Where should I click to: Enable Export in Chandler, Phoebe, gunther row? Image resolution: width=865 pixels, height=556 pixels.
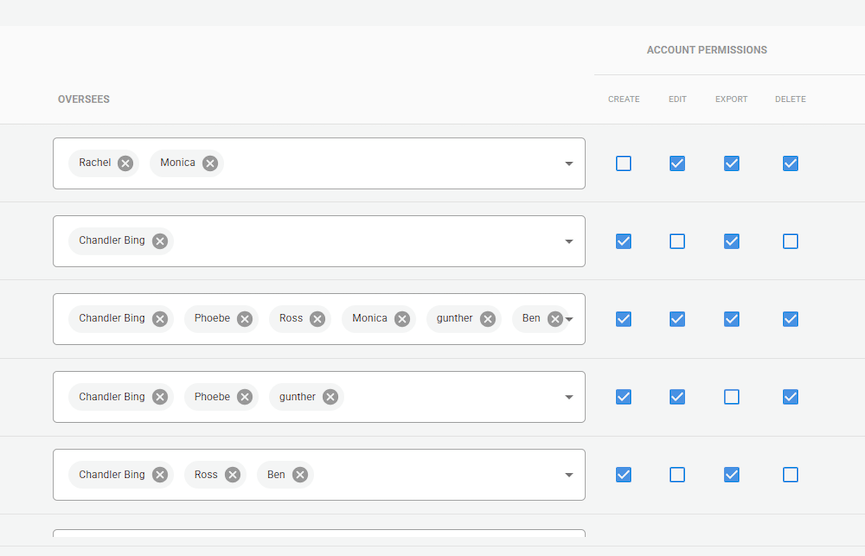pyautogui.click(x=731, y=397)
